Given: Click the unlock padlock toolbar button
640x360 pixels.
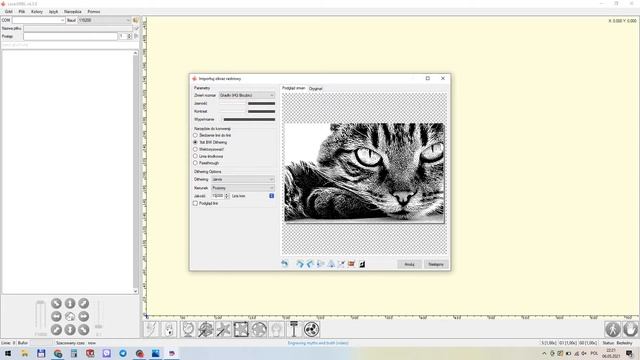Looking at the screenshot, I should click(x=169, y=329).
